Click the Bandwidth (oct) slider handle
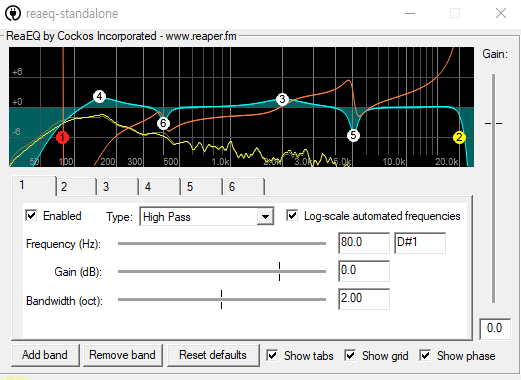 tap(221, 299)
